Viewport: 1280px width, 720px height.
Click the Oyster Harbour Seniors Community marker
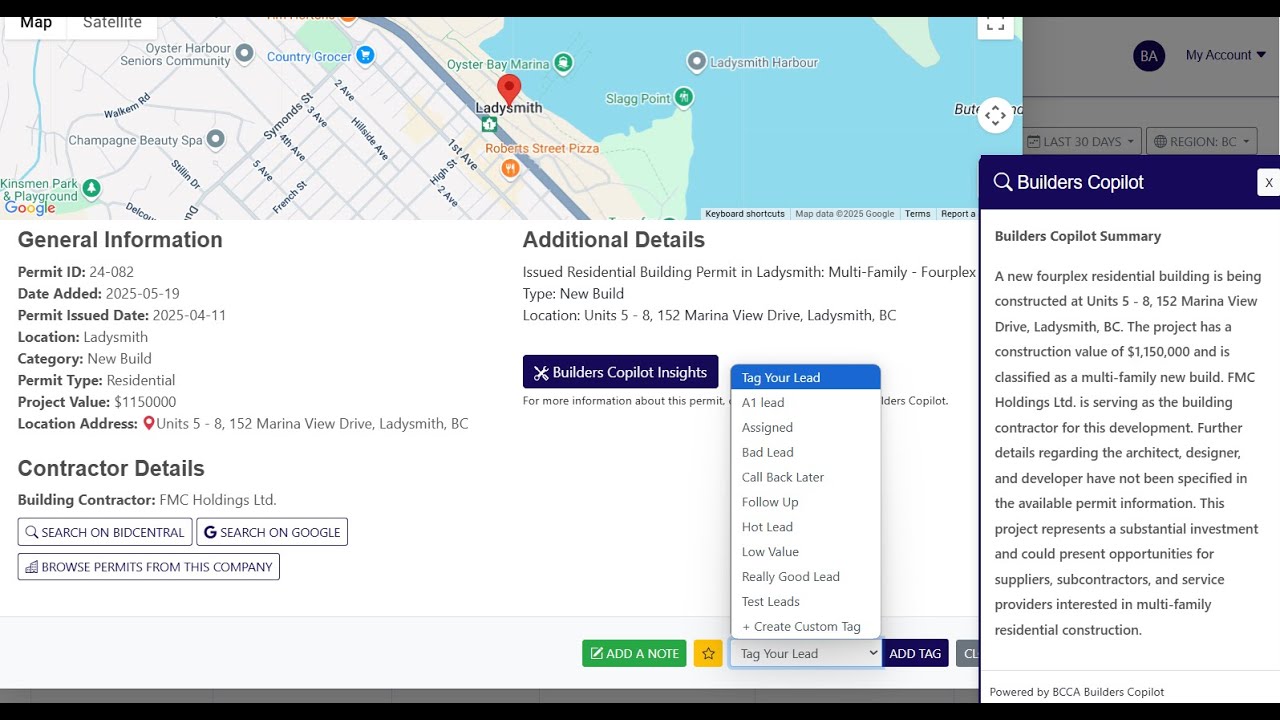click(x=244, y=53)
